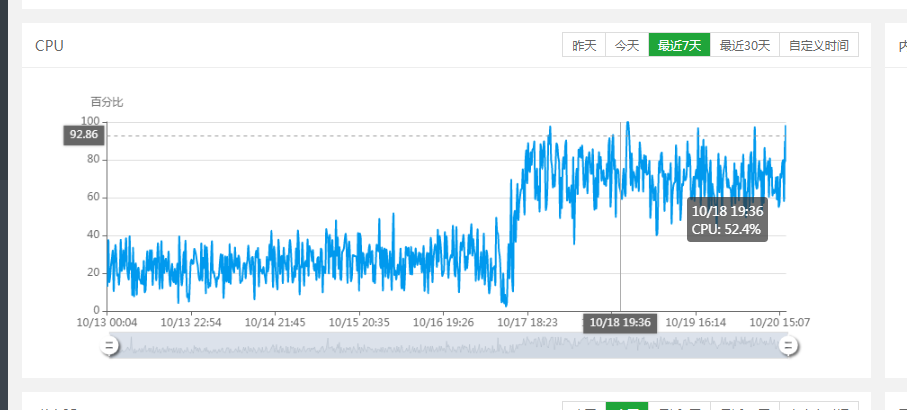Switch CPU chart to 最近30天
Image resolution: width=907 pixels, height=410 pixels.
pyautogui.click(x=745, y=45)
